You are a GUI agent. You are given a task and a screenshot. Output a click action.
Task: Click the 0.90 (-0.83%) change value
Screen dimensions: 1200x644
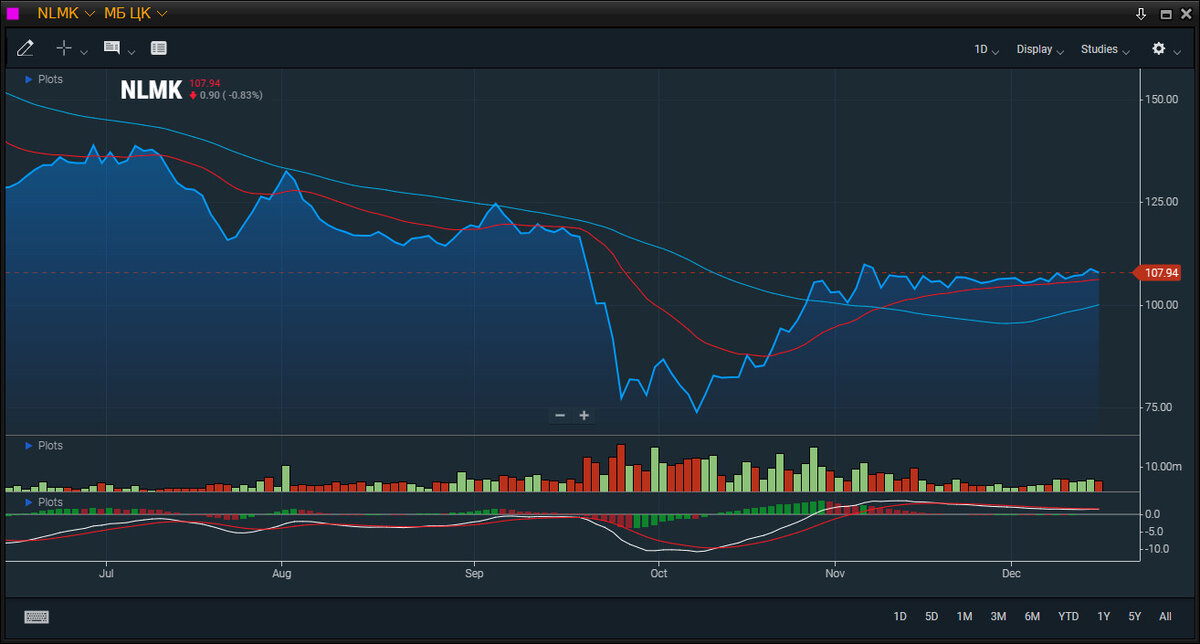(231, 96)
